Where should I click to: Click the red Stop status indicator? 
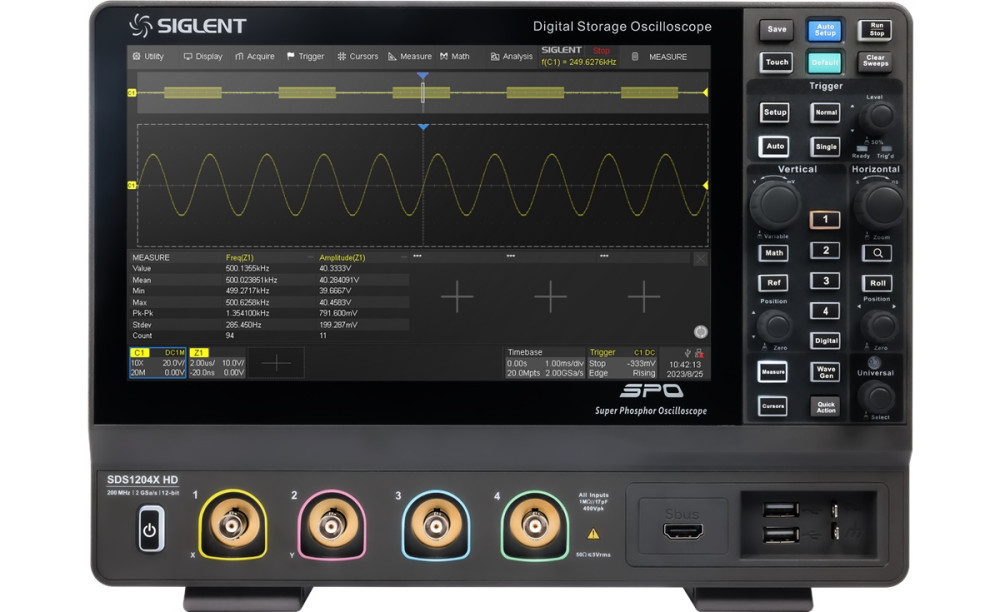tap(601, 50)
